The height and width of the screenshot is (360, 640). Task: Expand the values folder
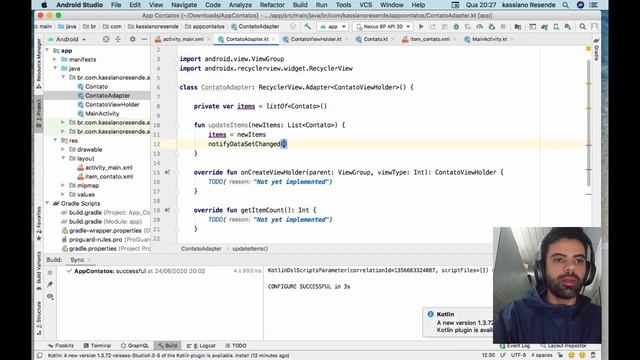63,194
